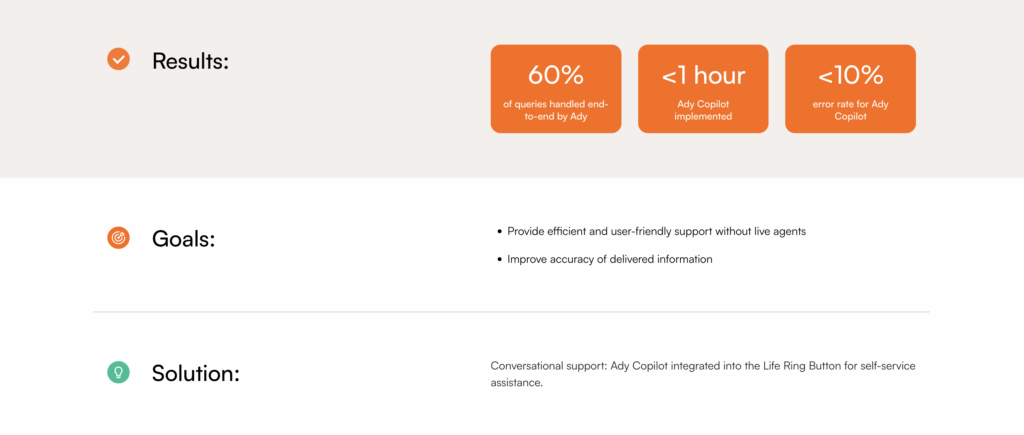Screen dimensions: 1024x435
Task: Click the <1 hour figure in middle card
Action: click(703, 75)
